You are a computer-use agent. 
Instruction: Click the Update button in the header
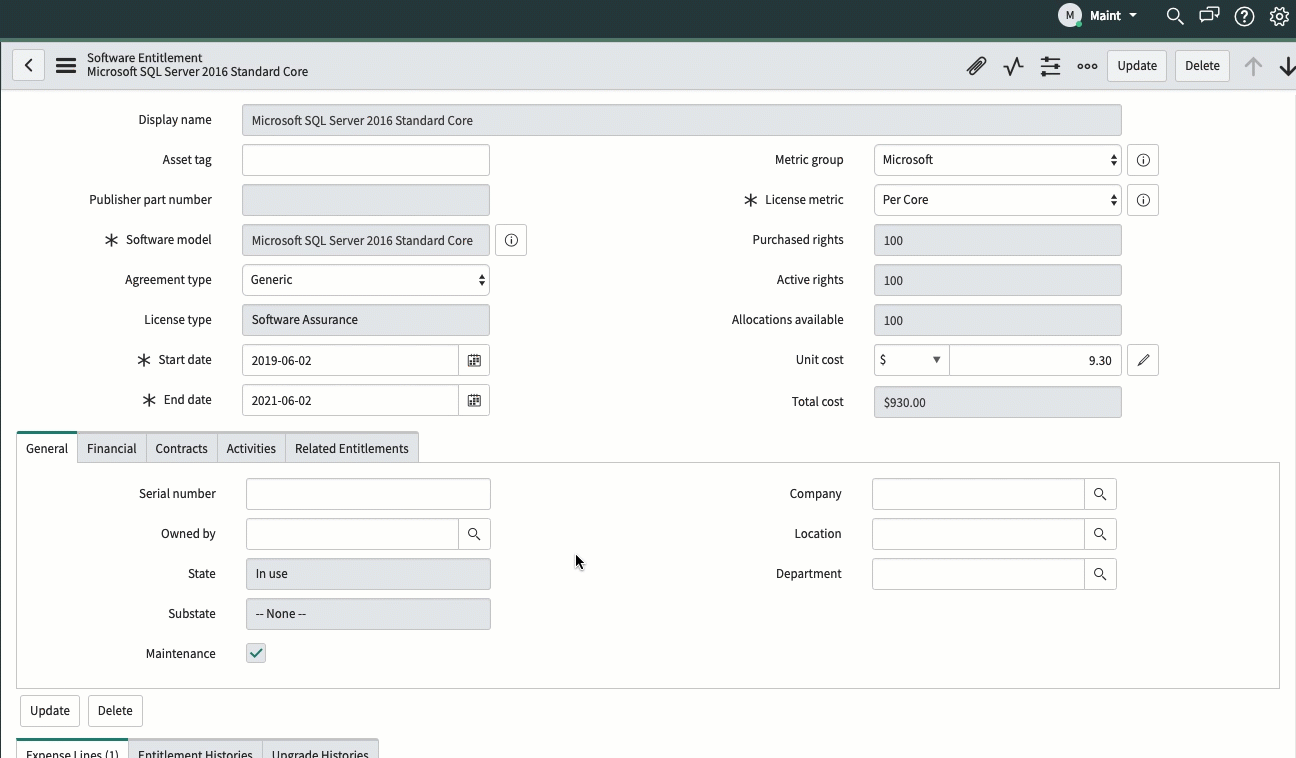pyautogui.click(x=1137, y=66)
